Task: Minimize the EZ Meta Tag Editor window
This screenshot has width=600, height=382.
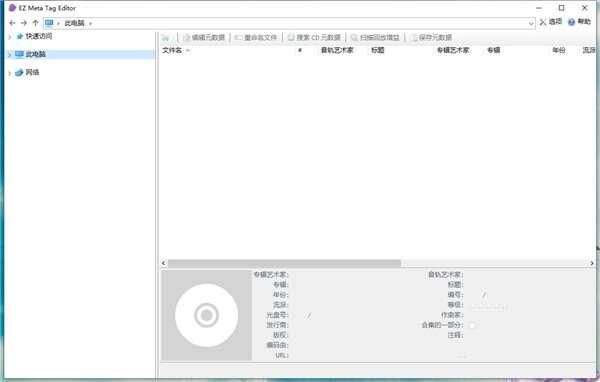Action: point(539,8)
